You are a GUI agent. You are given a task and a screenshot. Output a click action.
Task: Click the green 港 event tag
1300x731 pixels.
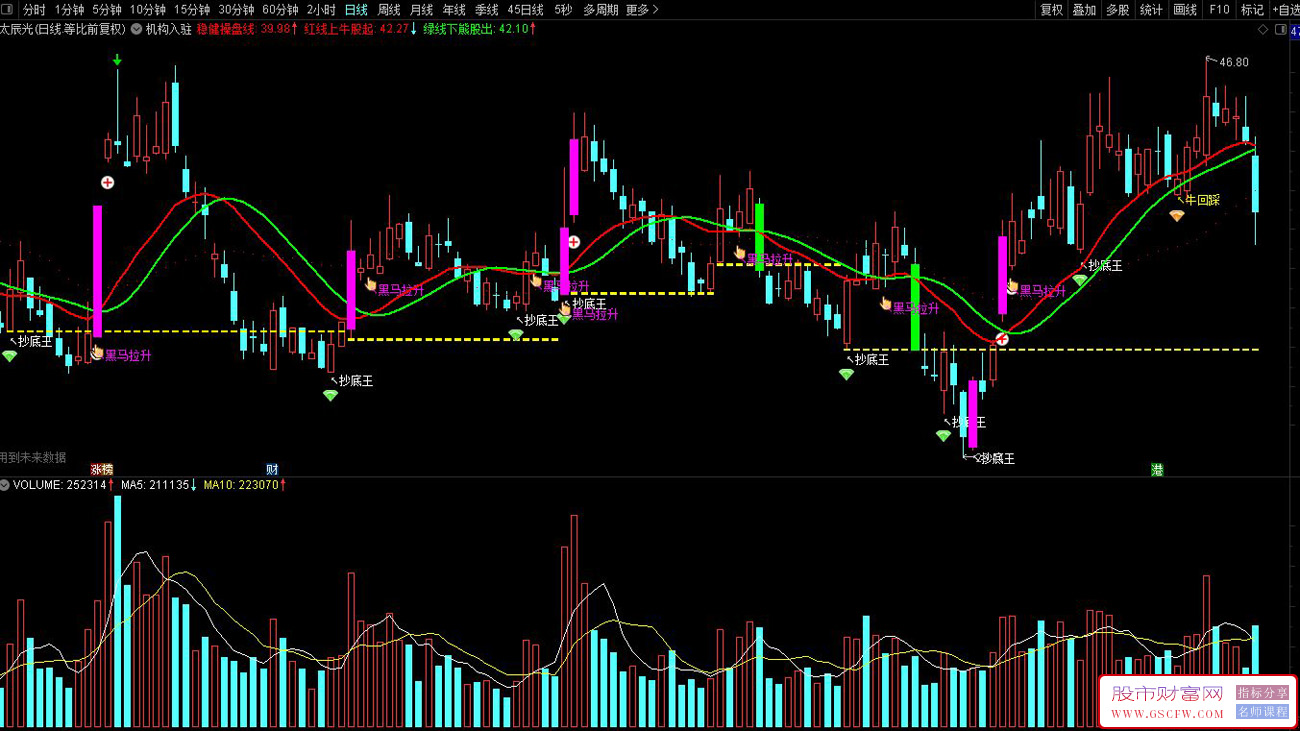pos(1157,469)
